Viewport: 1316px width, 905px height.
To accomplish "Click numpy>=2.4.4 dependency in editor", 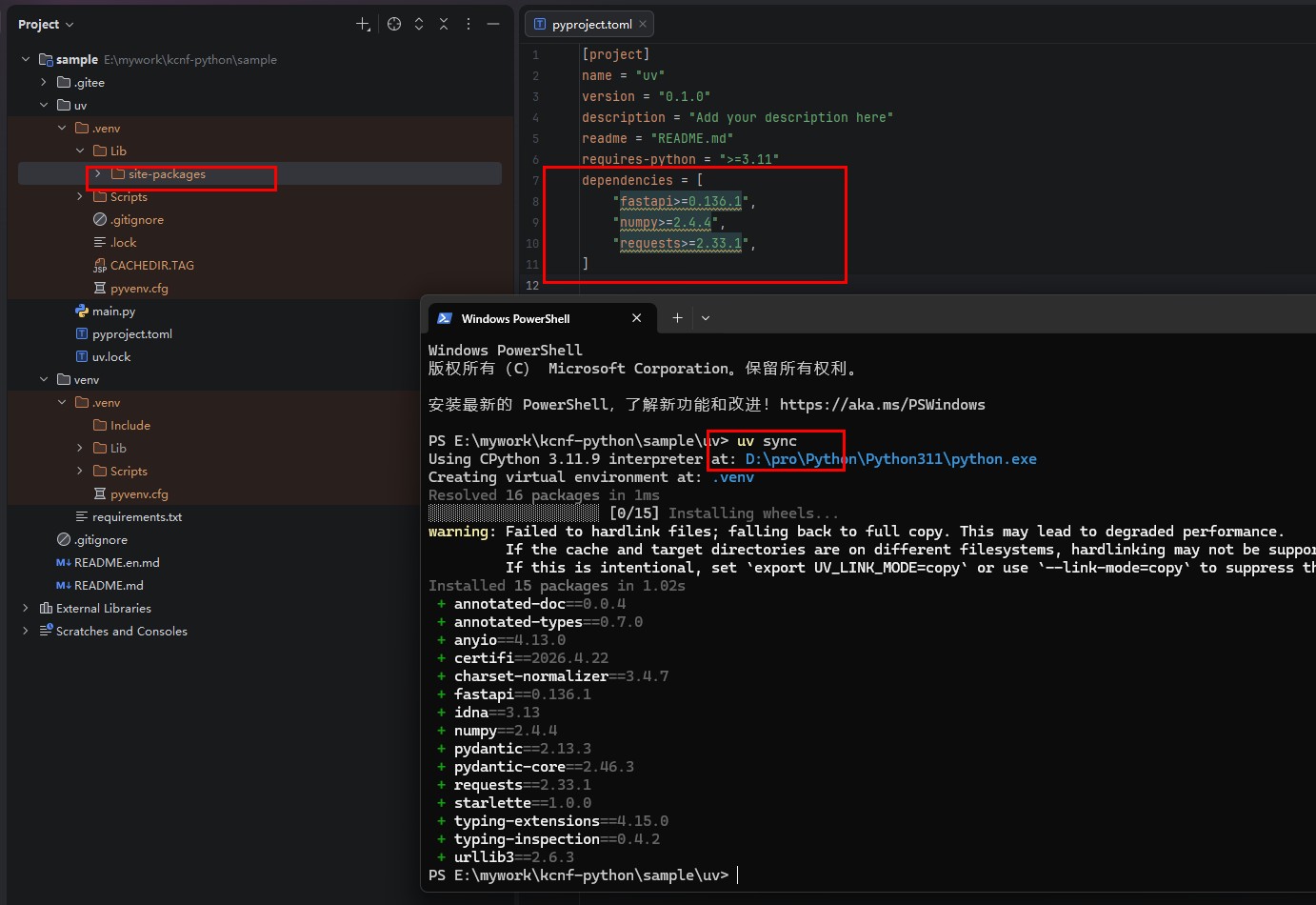I will tap(666, 222).
